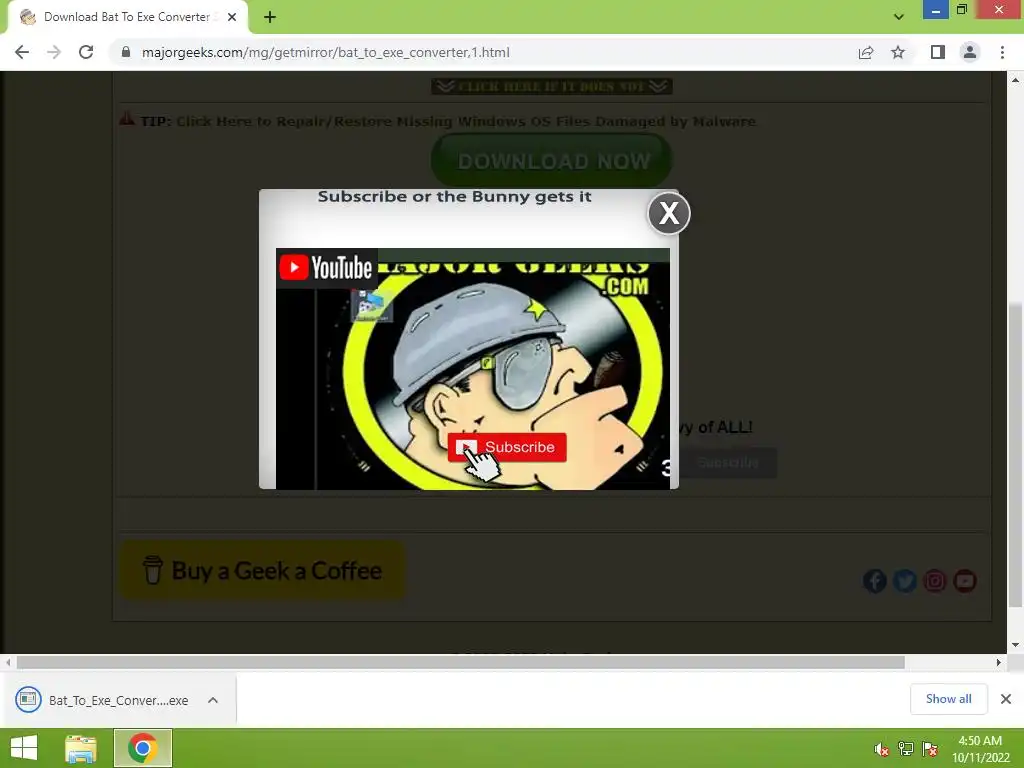
Task: Click the horizontal scrollbar thumb
Action: 460,662
